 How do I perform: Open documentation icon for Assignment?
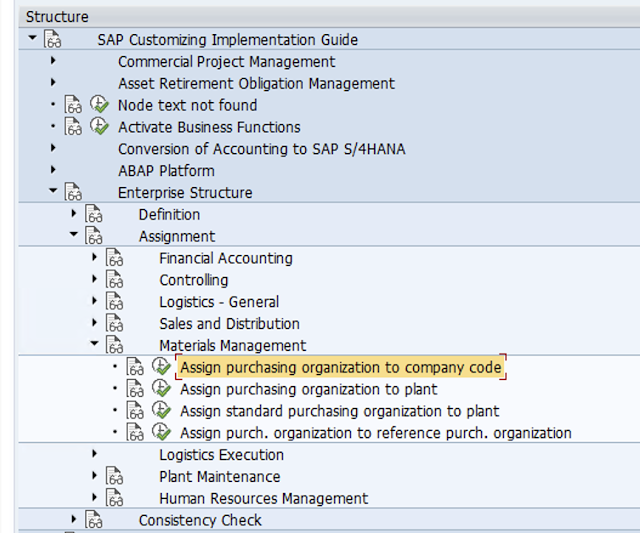click(x=94, y=235)
